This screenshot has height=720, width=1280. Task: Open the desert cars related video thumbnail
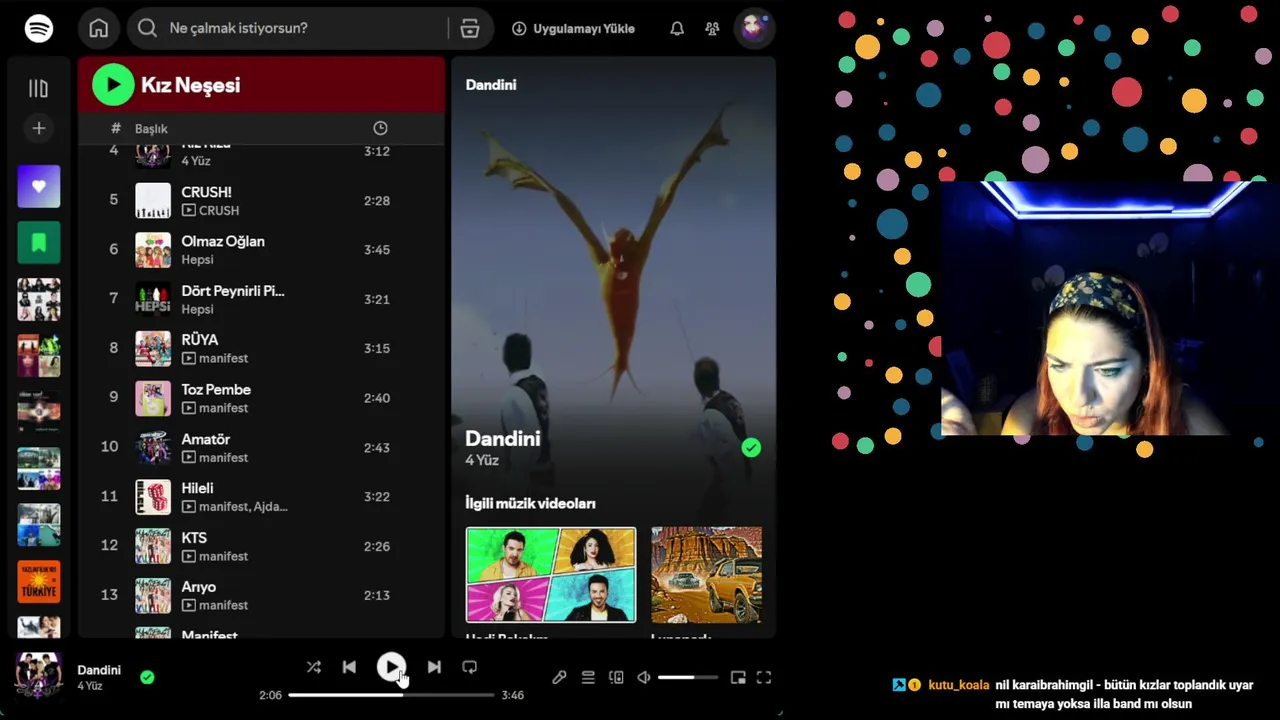[707, 575]
